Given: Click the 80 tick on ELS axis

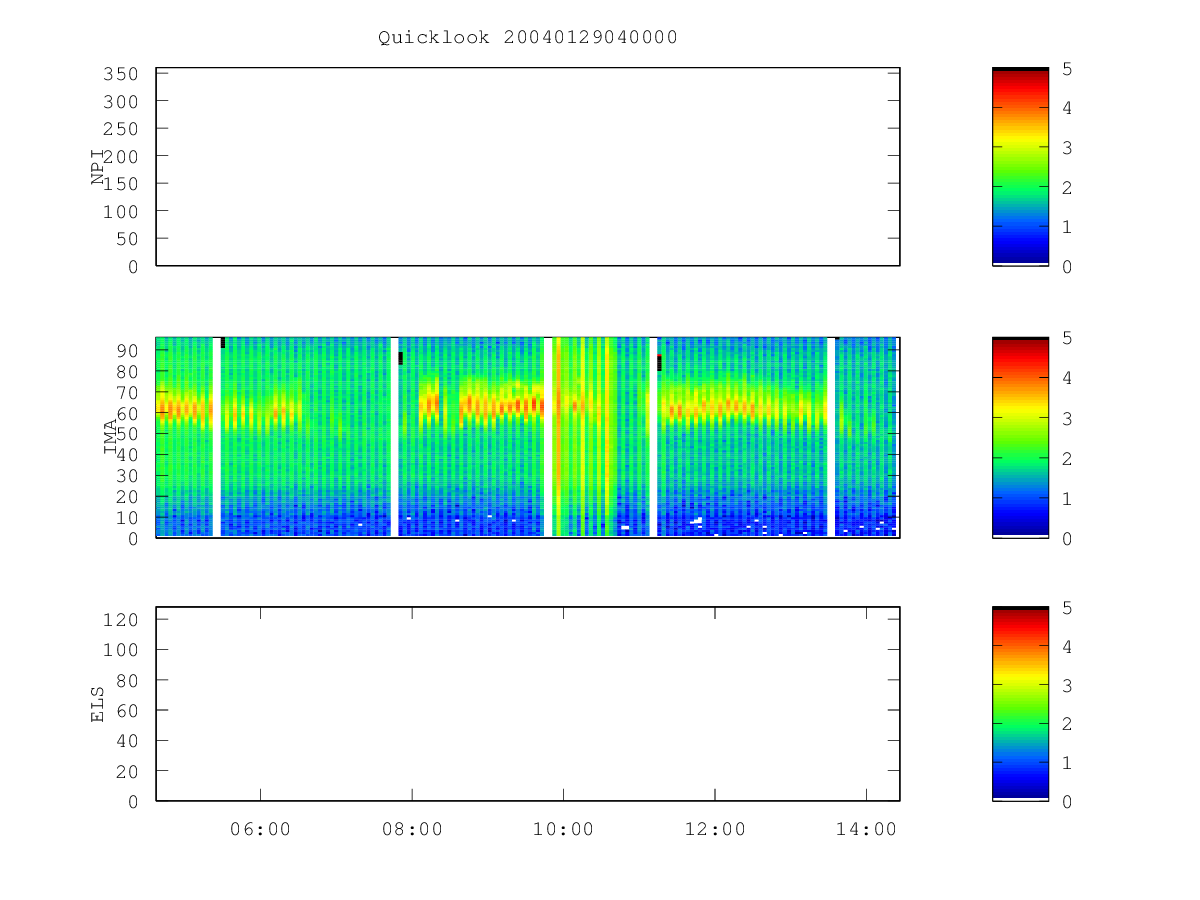Looking at the screenshot, I should 125,680.
